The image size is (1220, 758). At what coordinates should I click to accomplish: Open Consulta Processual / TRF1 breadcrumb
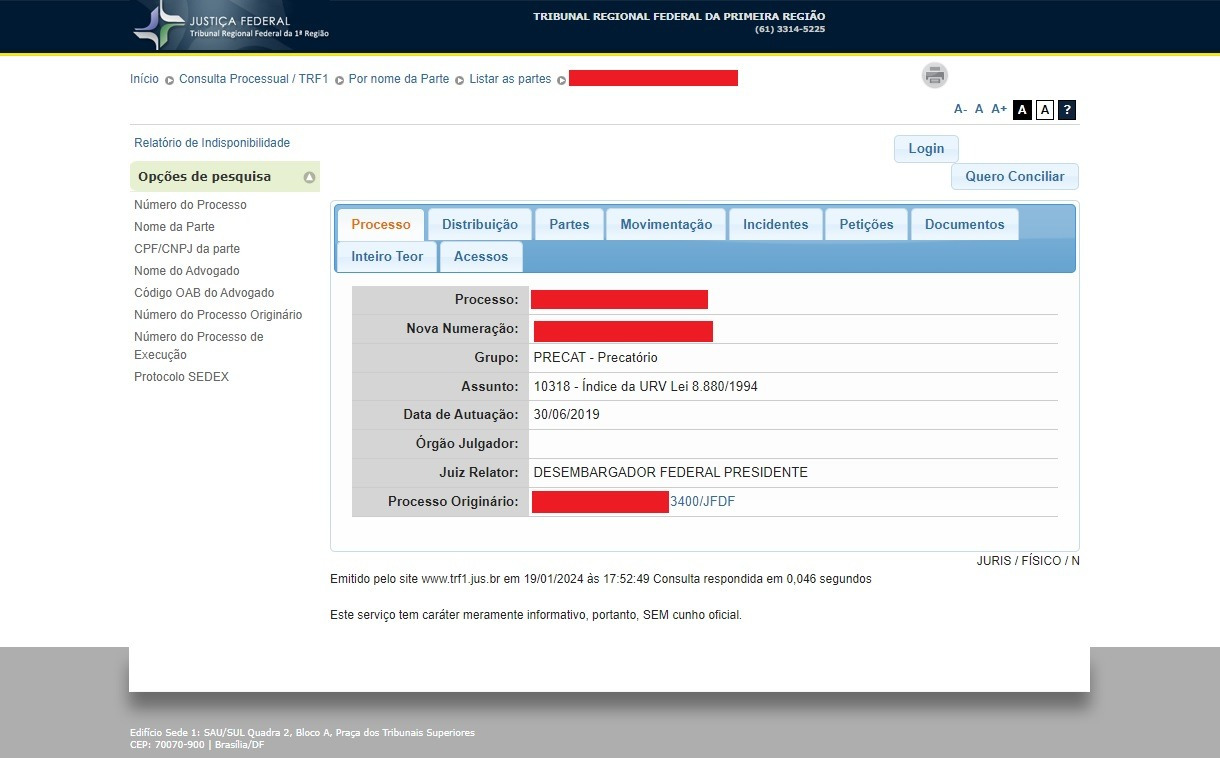click(254, 79)
